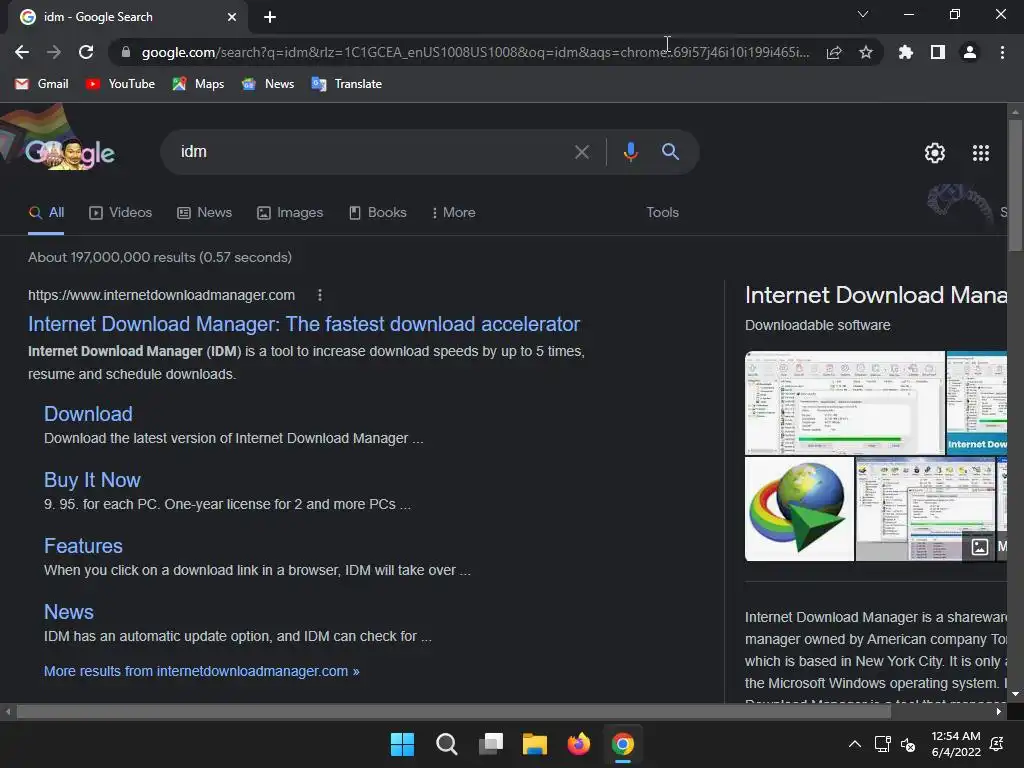This screenshot has height=768, width=1024.
Task: Open Chrome three-dot menu
Action: coord(1002,52)
